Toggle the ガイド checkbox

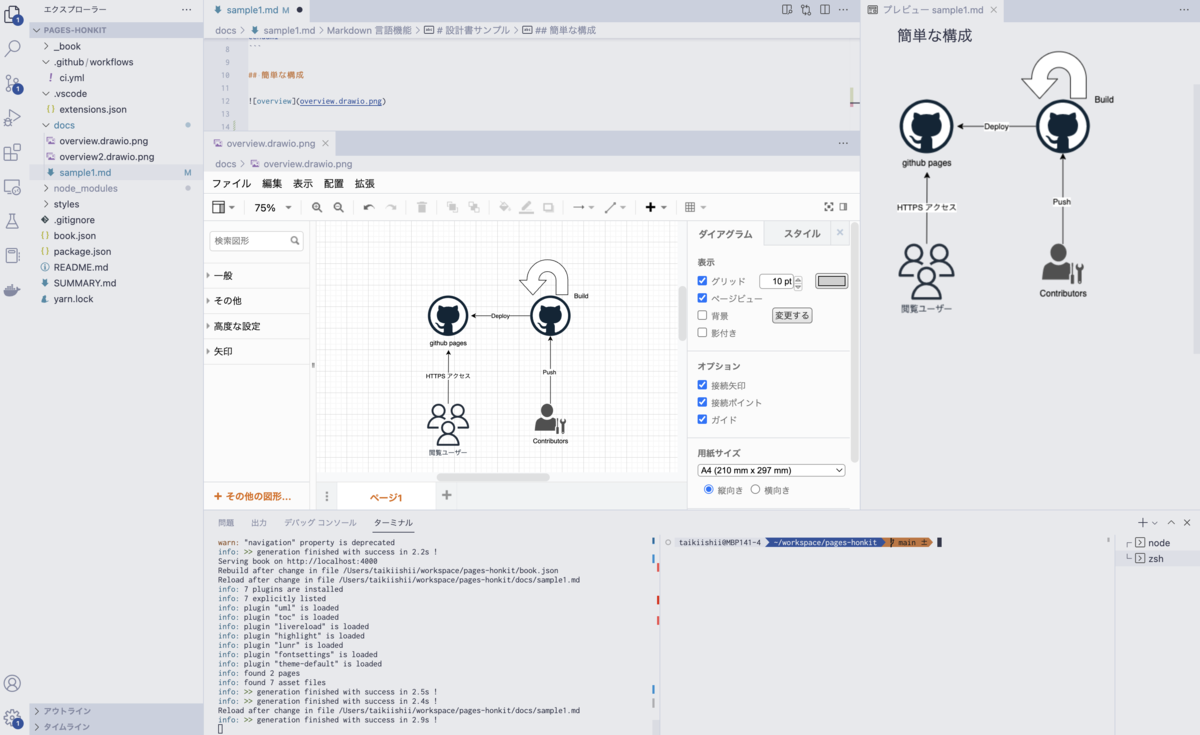[702, 419]
